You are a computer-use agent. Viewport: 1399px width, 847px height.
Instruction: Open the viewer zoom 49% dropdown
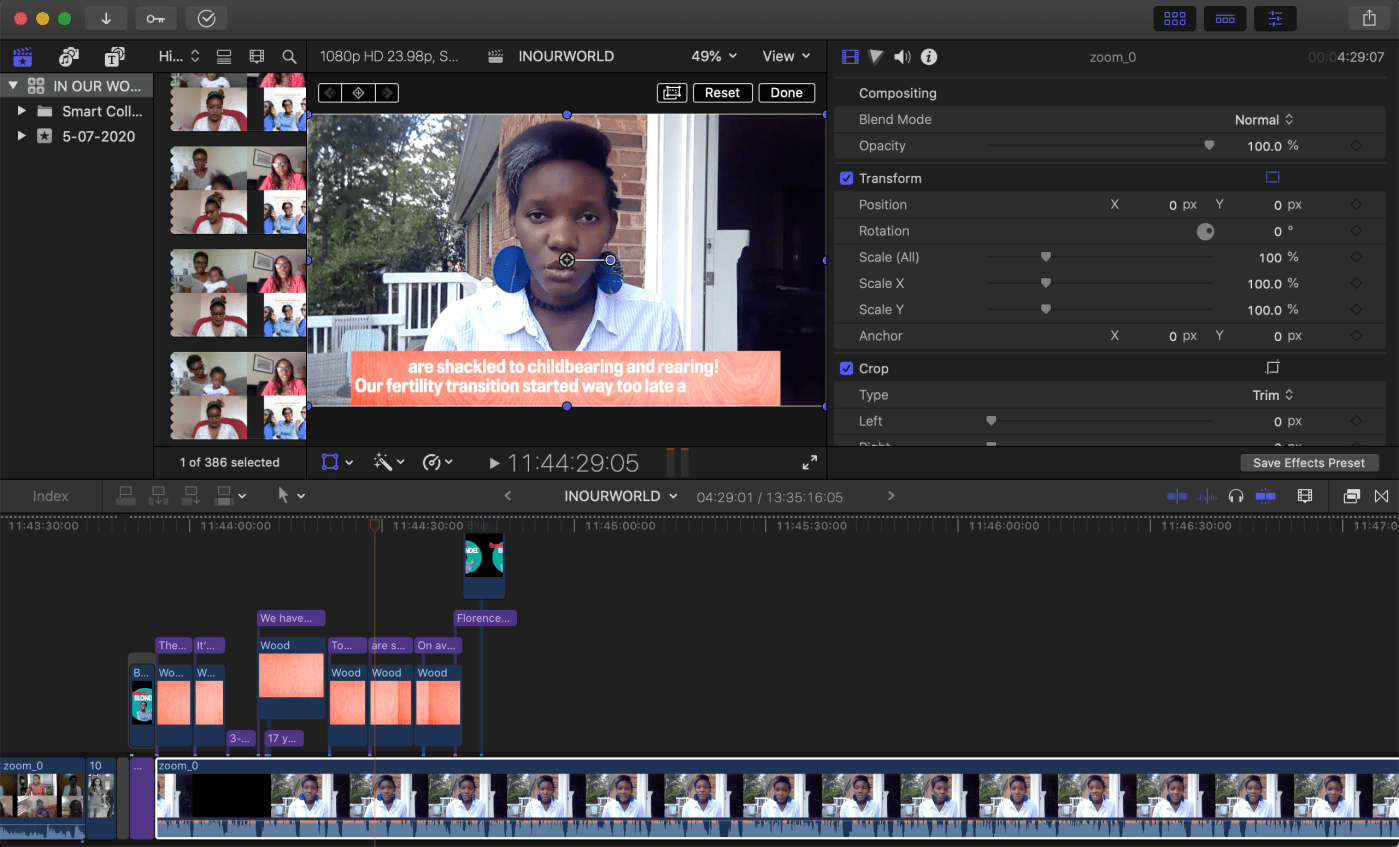tap(714, 56)
